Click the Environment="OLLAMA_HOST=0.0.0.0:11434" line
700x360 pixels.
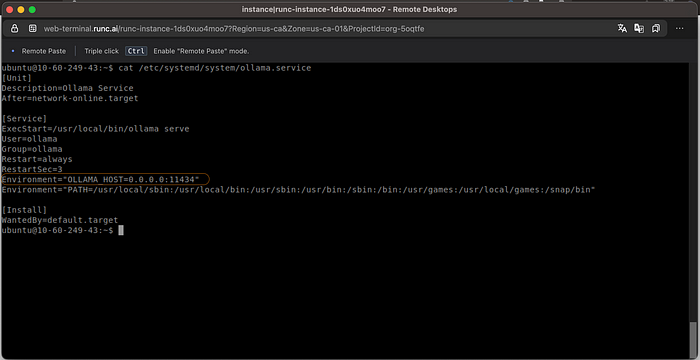[100, 180]
